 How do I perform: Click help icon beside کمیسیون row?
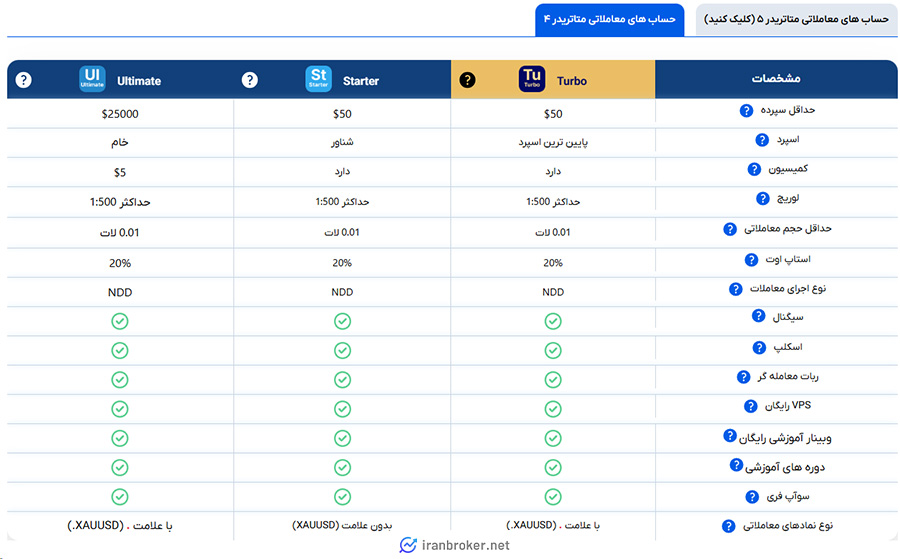(x=755, y=170)
